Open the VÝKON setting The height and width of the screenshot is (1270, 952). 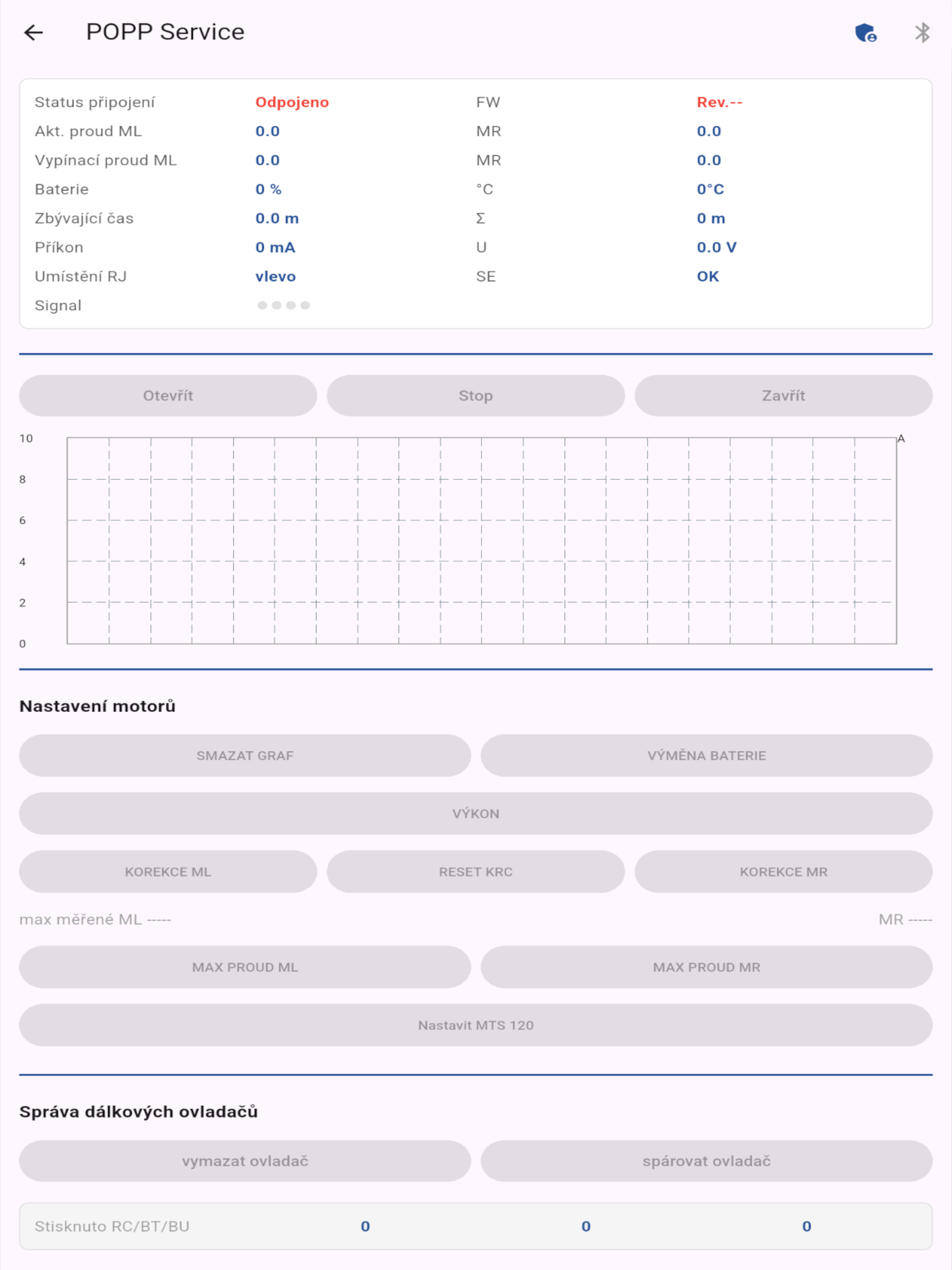(x=476, y=814)
